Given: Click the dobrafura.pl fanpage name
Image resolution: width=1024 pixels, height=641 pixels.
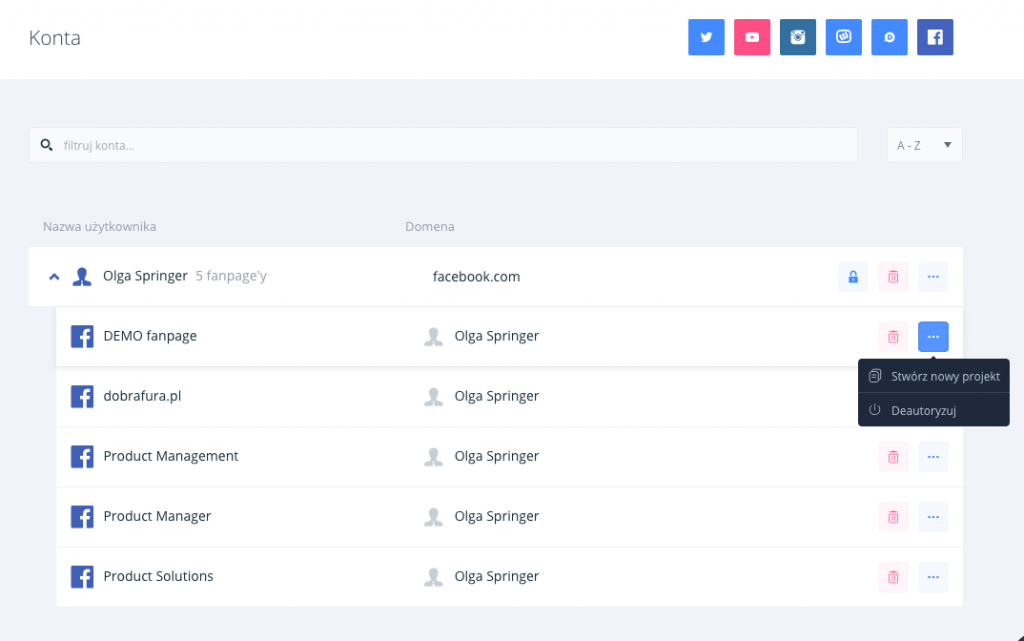Looking at the screenshot, I should 142,396.
